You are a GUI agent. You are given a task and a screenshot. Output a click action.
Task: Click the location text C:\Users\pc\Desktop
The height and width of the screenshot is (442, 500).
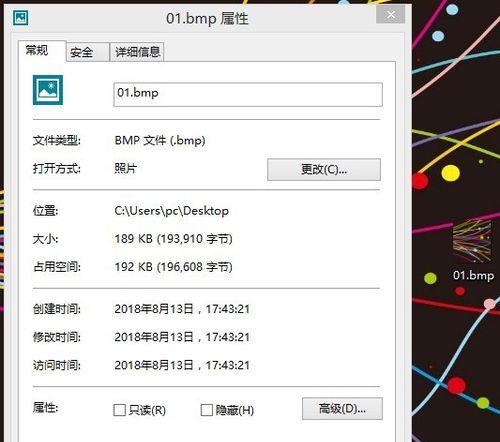click(171, 211)
